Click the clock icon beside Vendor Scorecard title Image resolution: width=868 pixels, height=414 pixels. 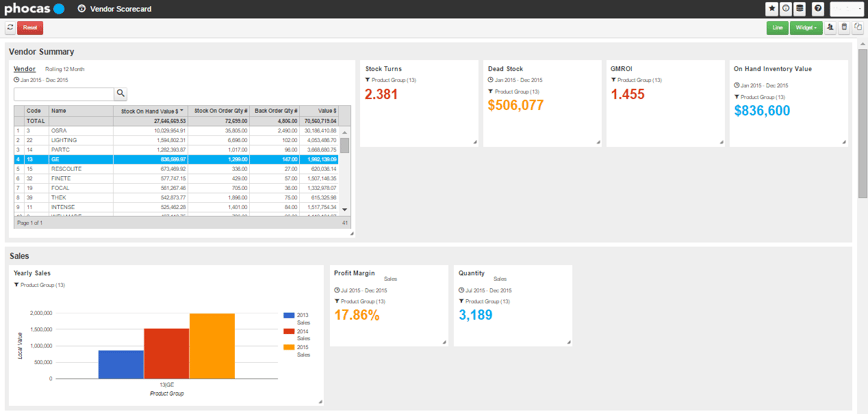82,9
